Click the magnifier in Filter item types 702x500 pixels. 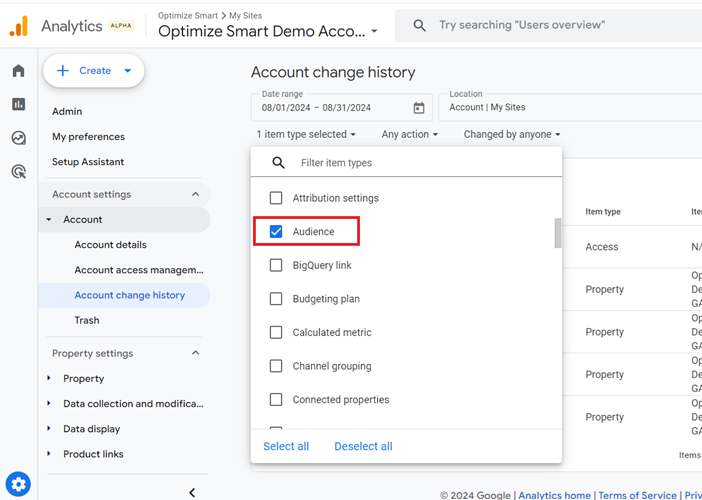click(278, 162)
